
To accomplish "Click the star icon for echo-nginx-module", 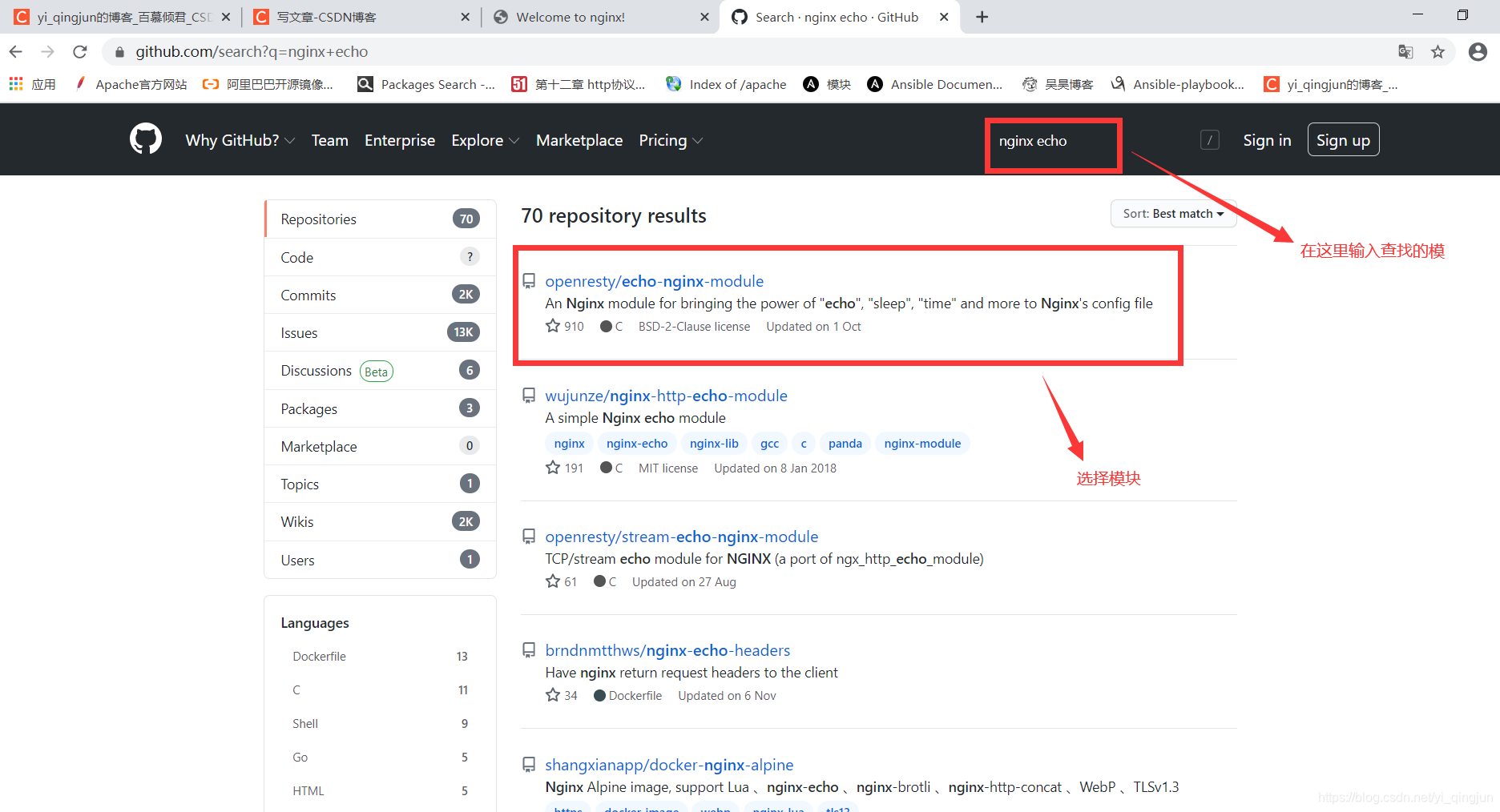I will 553,326.
